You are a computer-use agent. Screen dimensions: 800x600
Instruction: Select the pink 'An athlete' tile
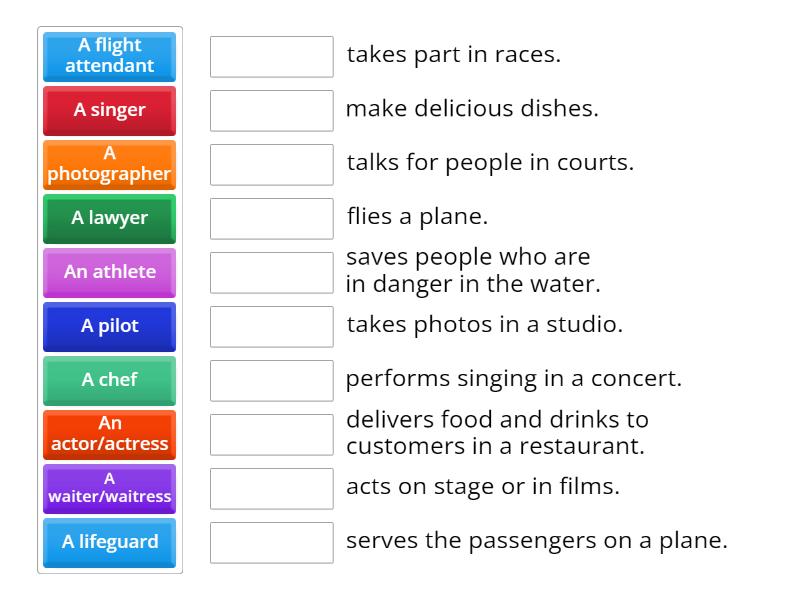point(110,272)
